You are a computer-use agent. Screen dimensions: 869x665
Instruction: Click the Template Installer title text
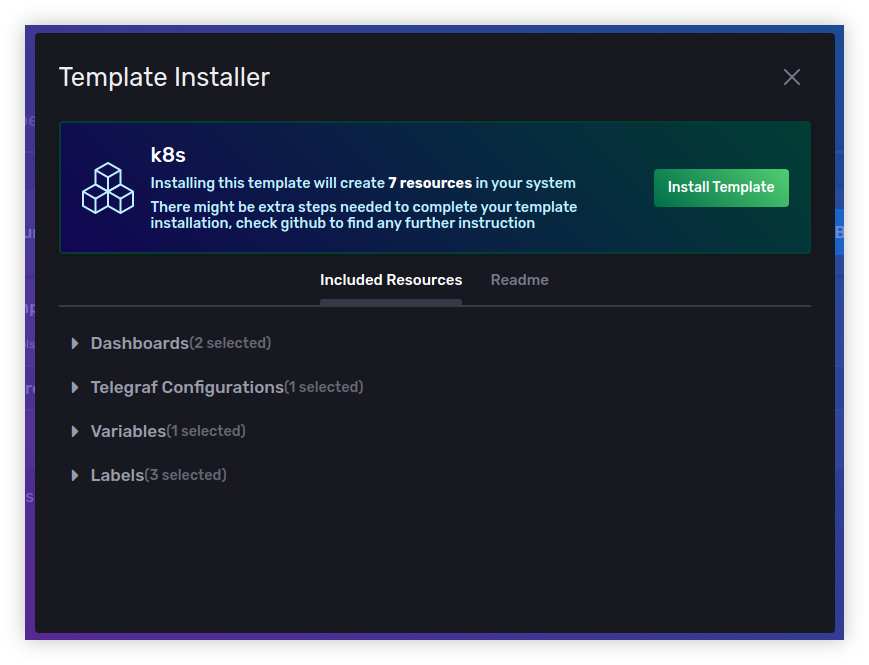pos(164,77)
